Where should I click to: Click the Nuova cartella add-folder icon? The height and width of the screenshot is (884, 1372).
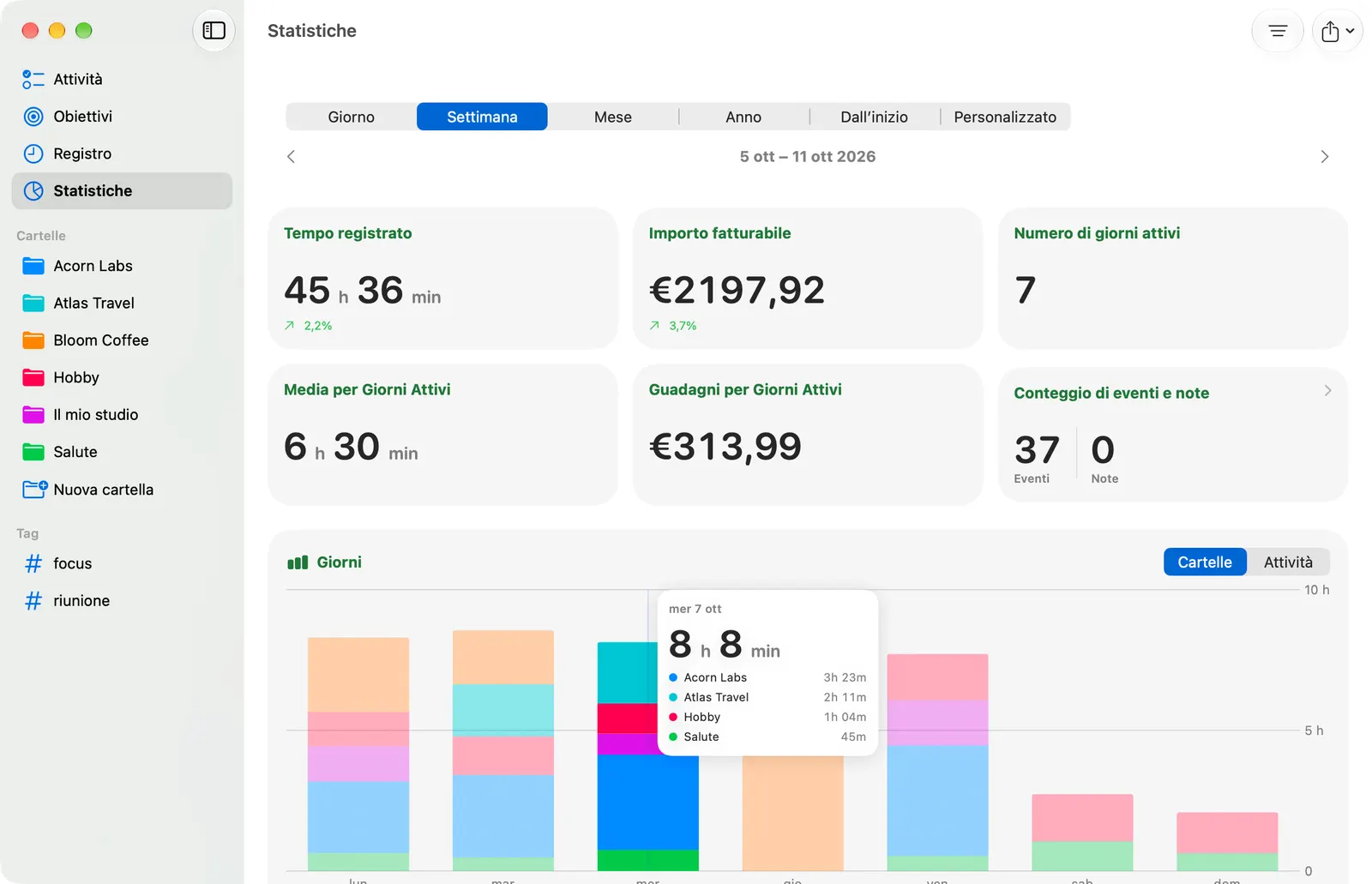[34, 489]
